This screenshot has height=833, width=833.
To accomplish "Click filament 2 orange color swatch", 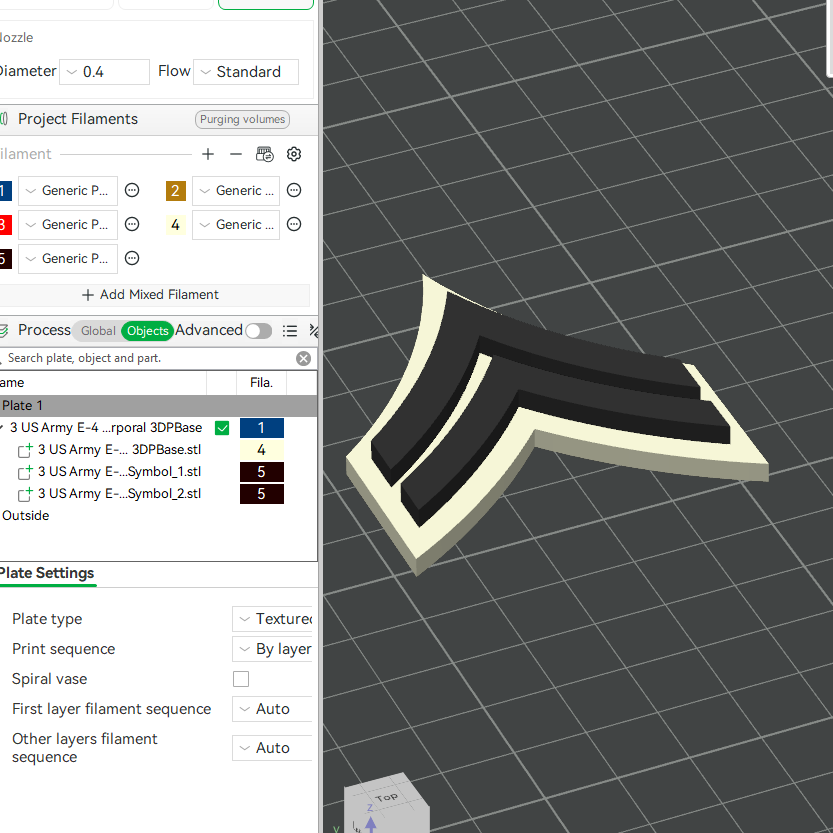I will click(x=176, y=191).
